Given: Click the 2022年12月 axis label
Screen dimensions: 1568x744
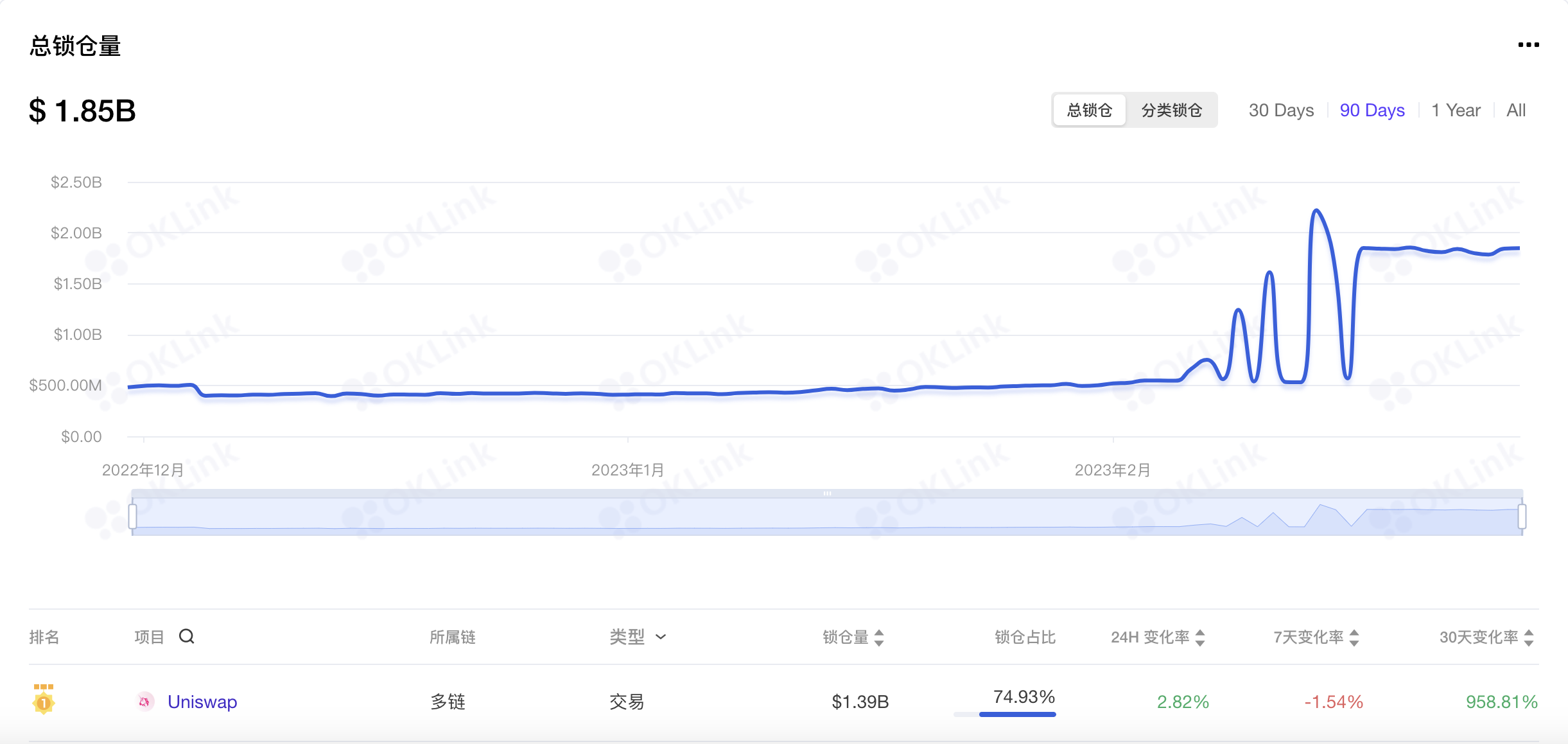Looking at the screenshot, I should pos(143,470).
